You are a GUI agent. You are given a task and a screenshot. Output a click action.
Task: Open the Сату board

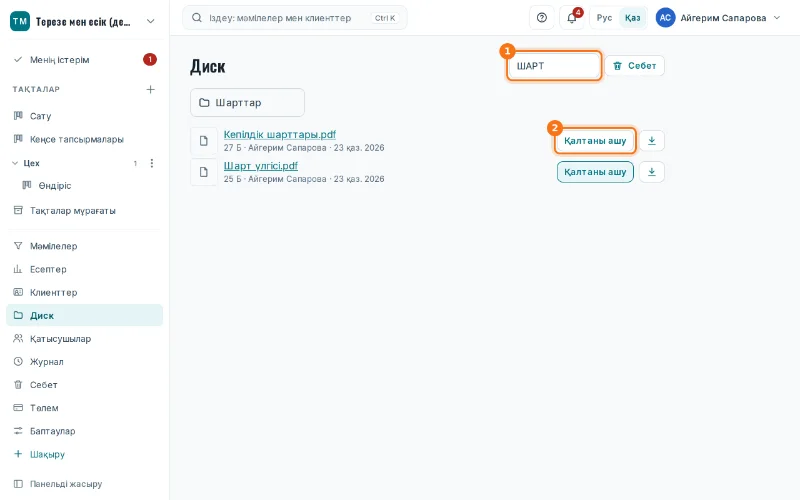pyautogui.click(x=84, y=116)
